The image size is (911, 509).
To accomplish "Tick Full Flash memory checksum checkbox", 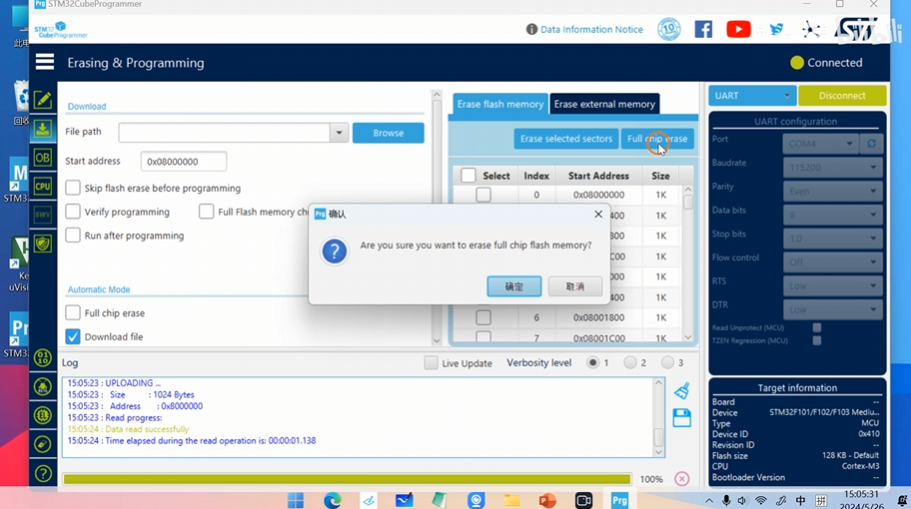I will click(x=206, y=212).
